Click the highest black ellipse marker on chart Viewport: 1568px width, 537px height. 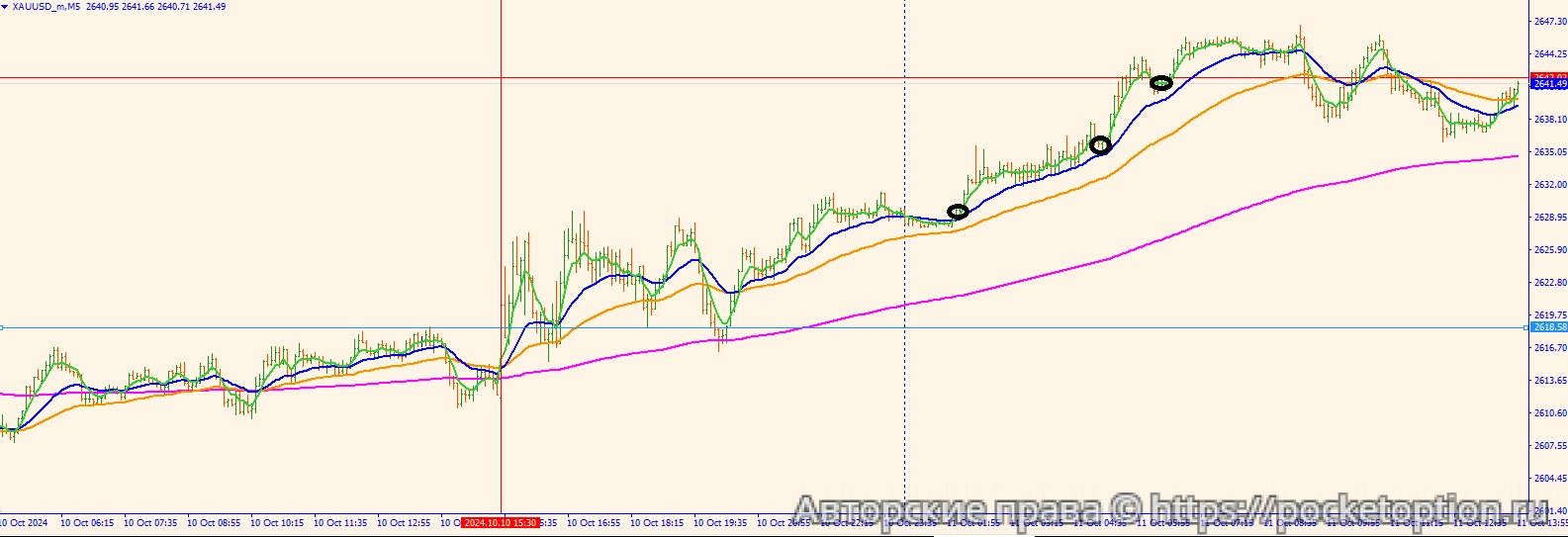click(x=1161, y=84)
